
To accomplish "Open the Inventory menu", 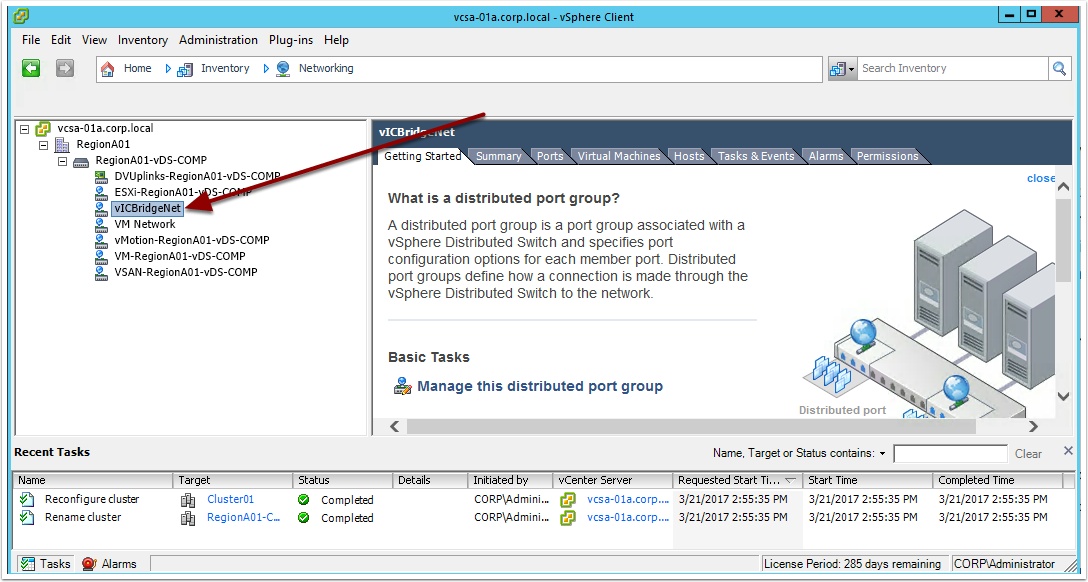I will click(143, 40).
